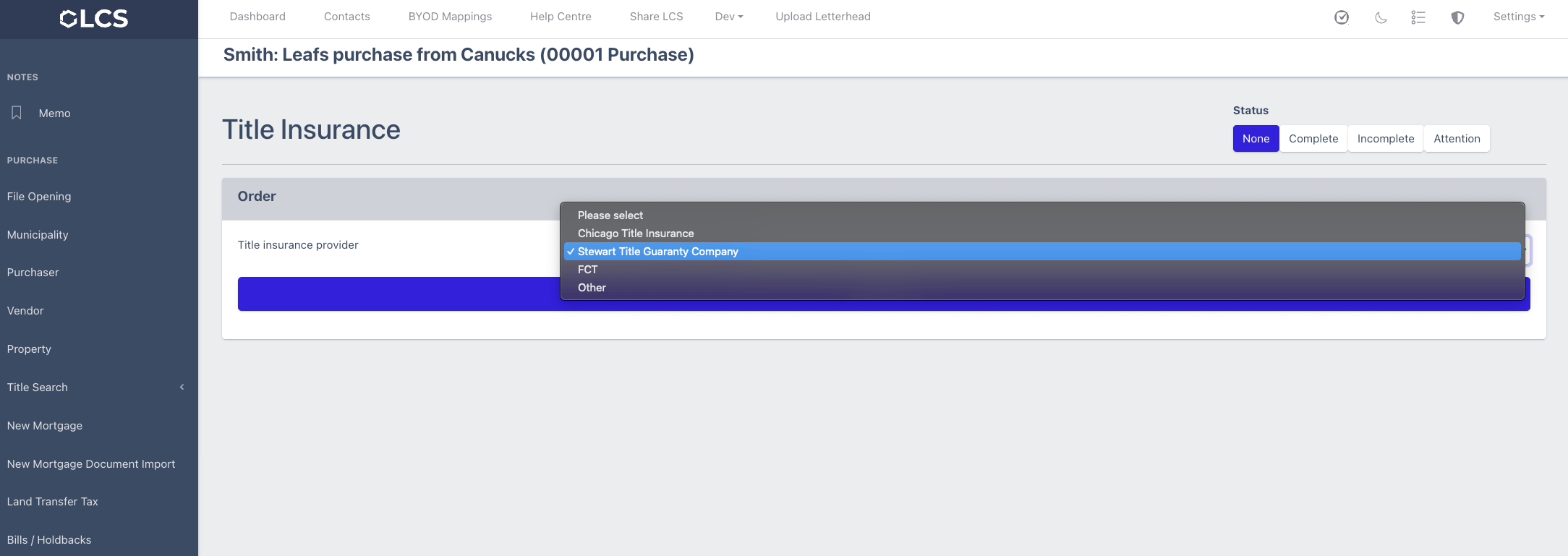Click the LCS logo in sidebar header
The image size is (1568, 556).
[94, 19]
